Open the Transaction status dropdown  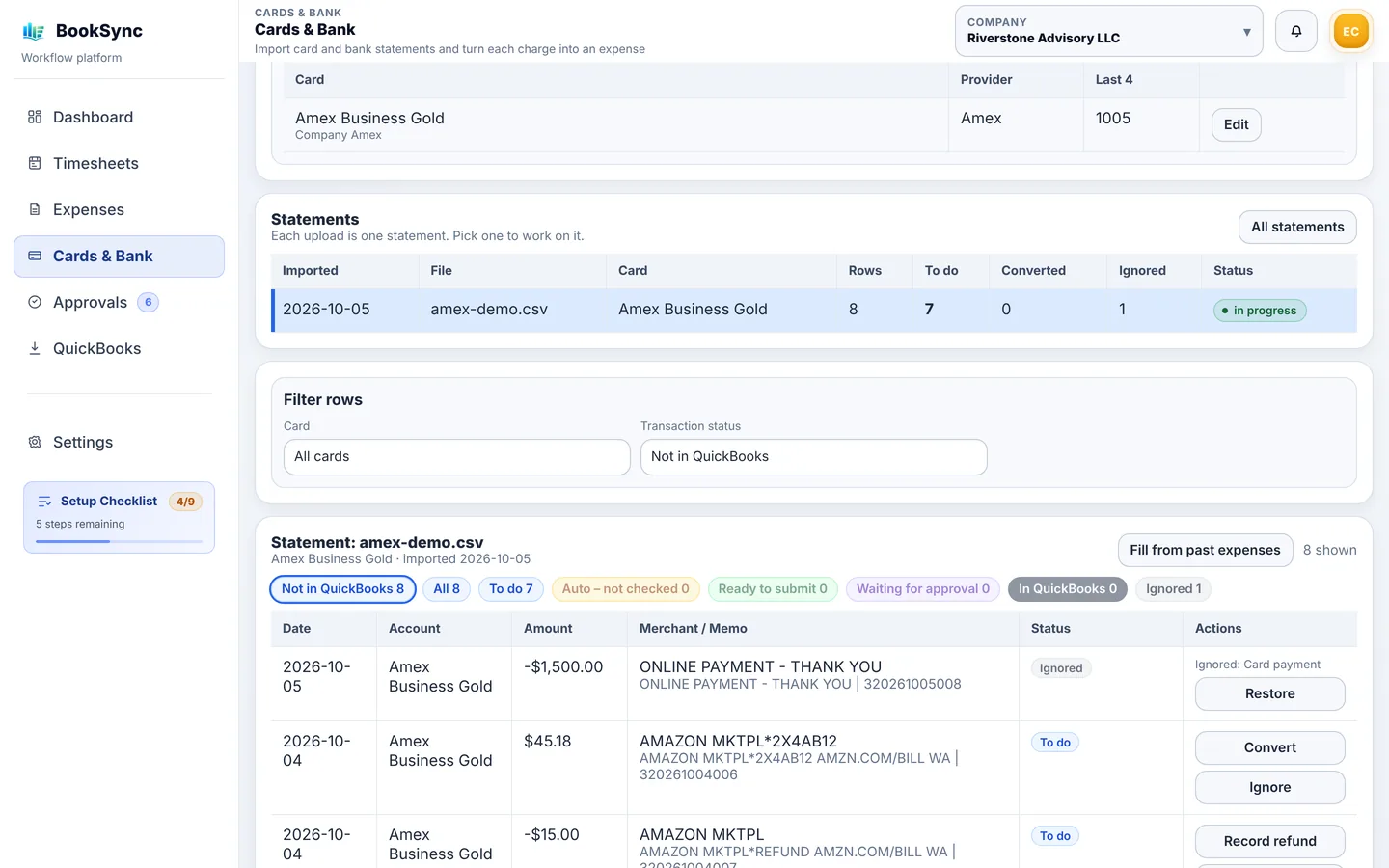point(813,457)
